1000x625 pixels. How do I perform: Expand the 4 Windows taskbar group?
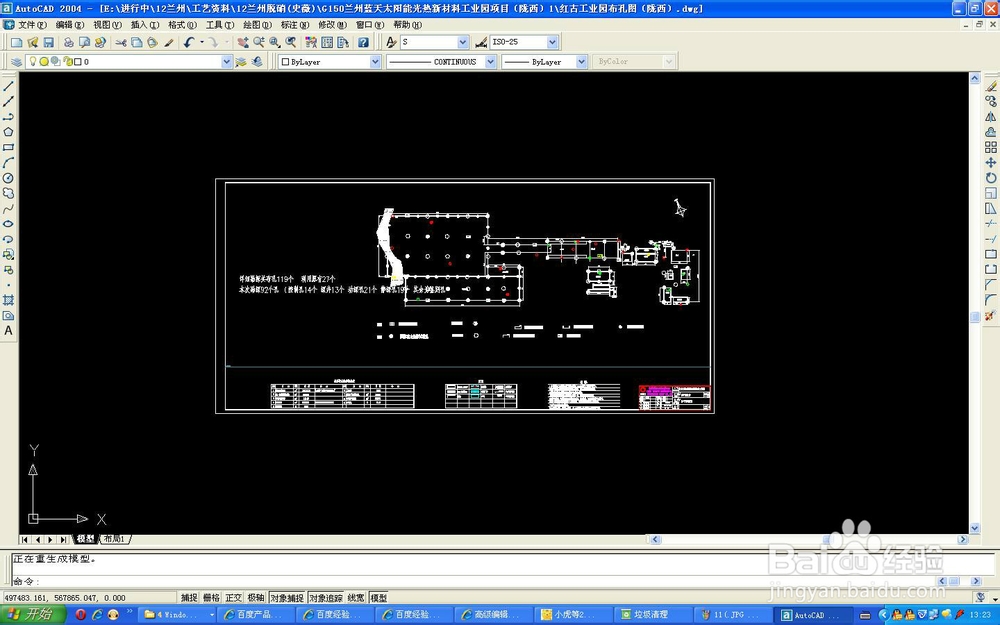click(179, 615)
